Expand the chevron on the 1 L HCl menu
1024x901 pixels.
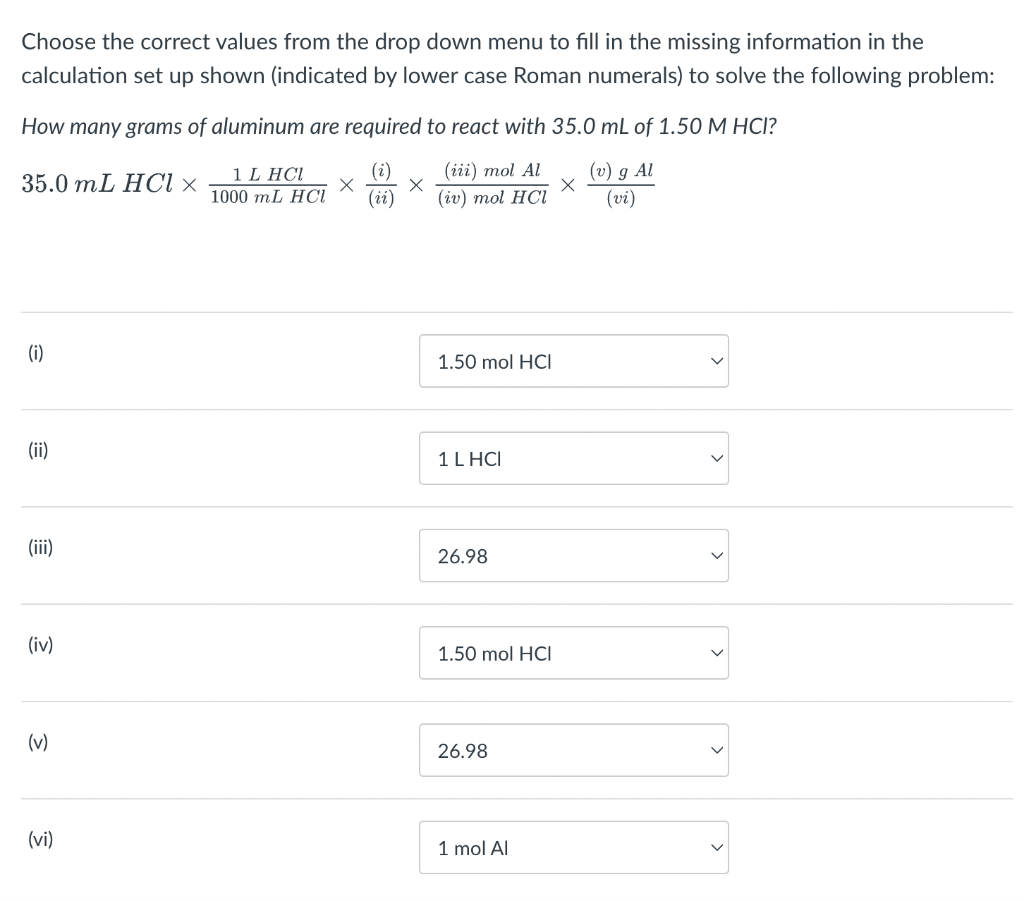715,458
